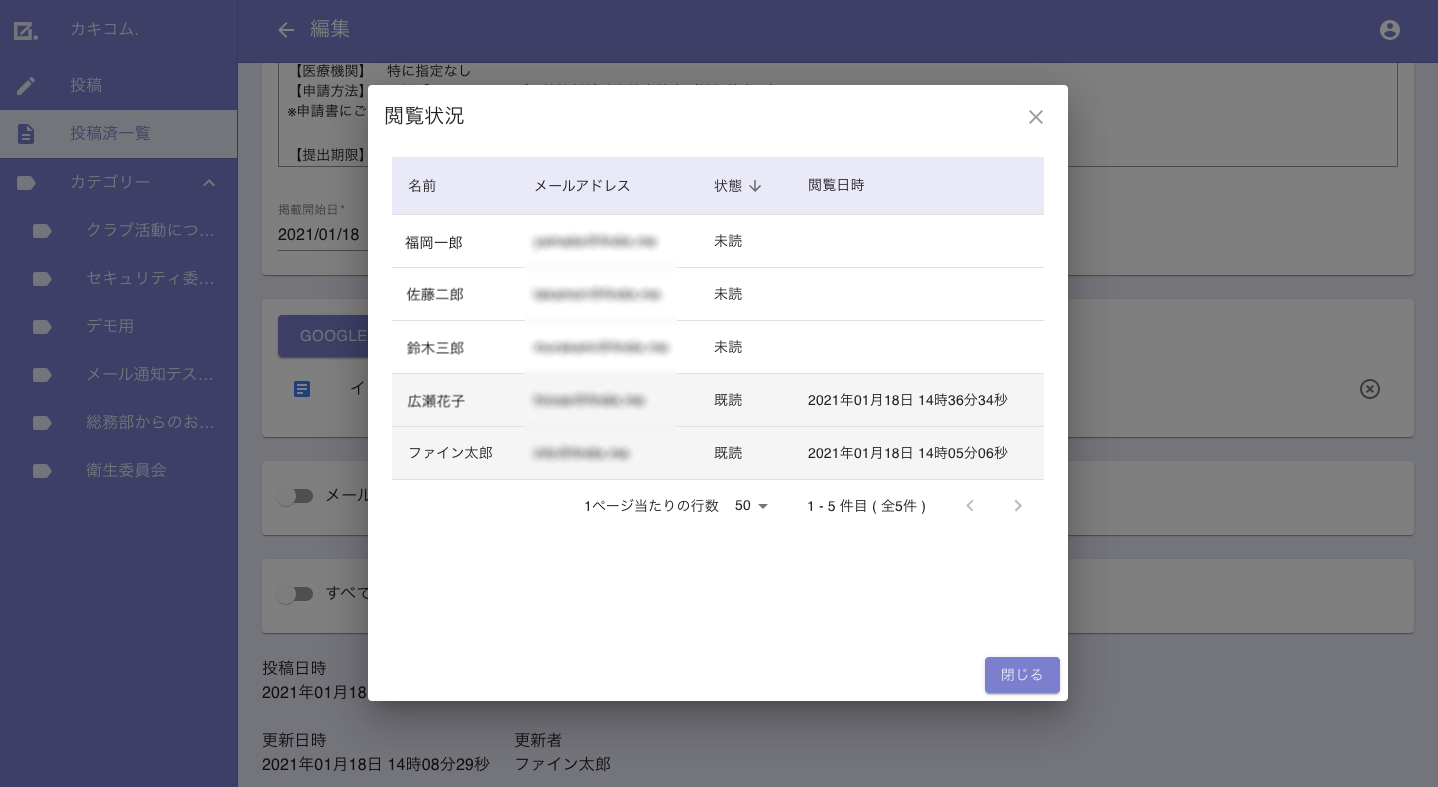Go to previous page of results
The width and height of the screenshot is (1438, 787).
pyautogui.click(x=969, y=506)
